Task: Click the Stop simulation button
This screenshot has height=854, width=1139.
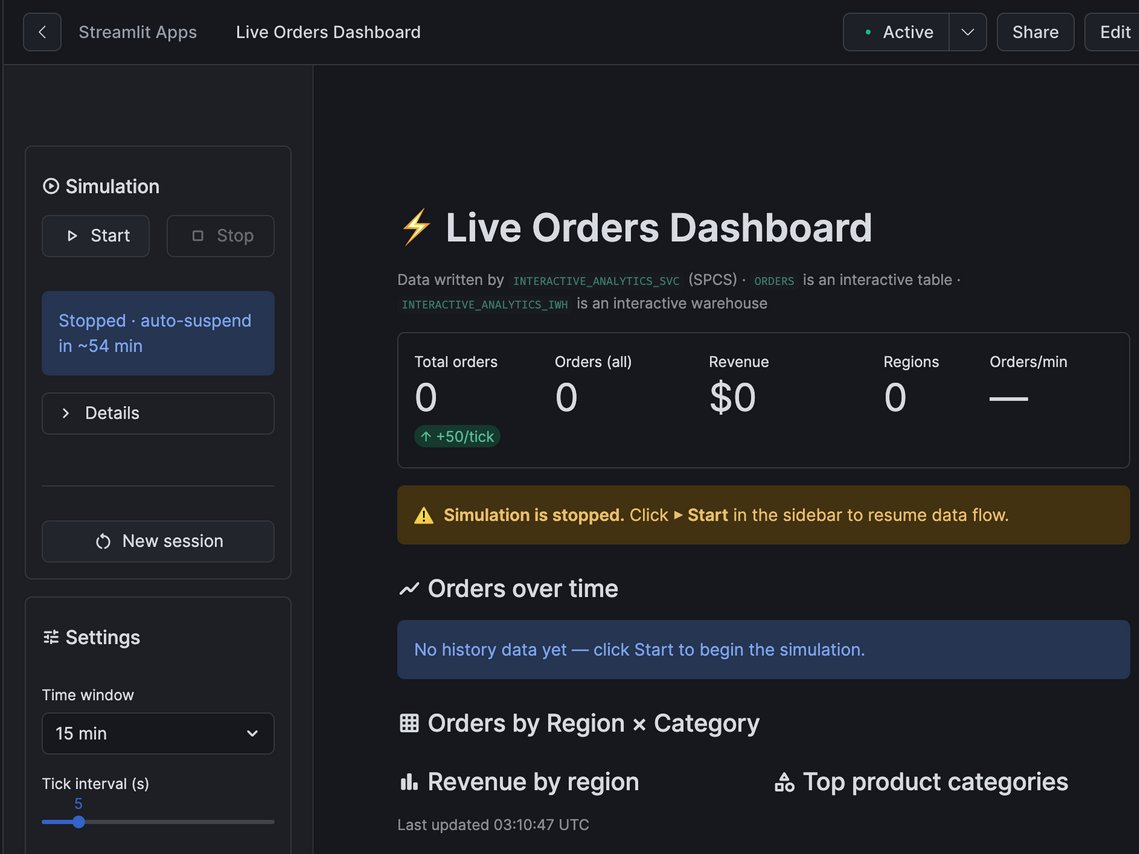Action: pyautogui.click(x=221, y=236)
